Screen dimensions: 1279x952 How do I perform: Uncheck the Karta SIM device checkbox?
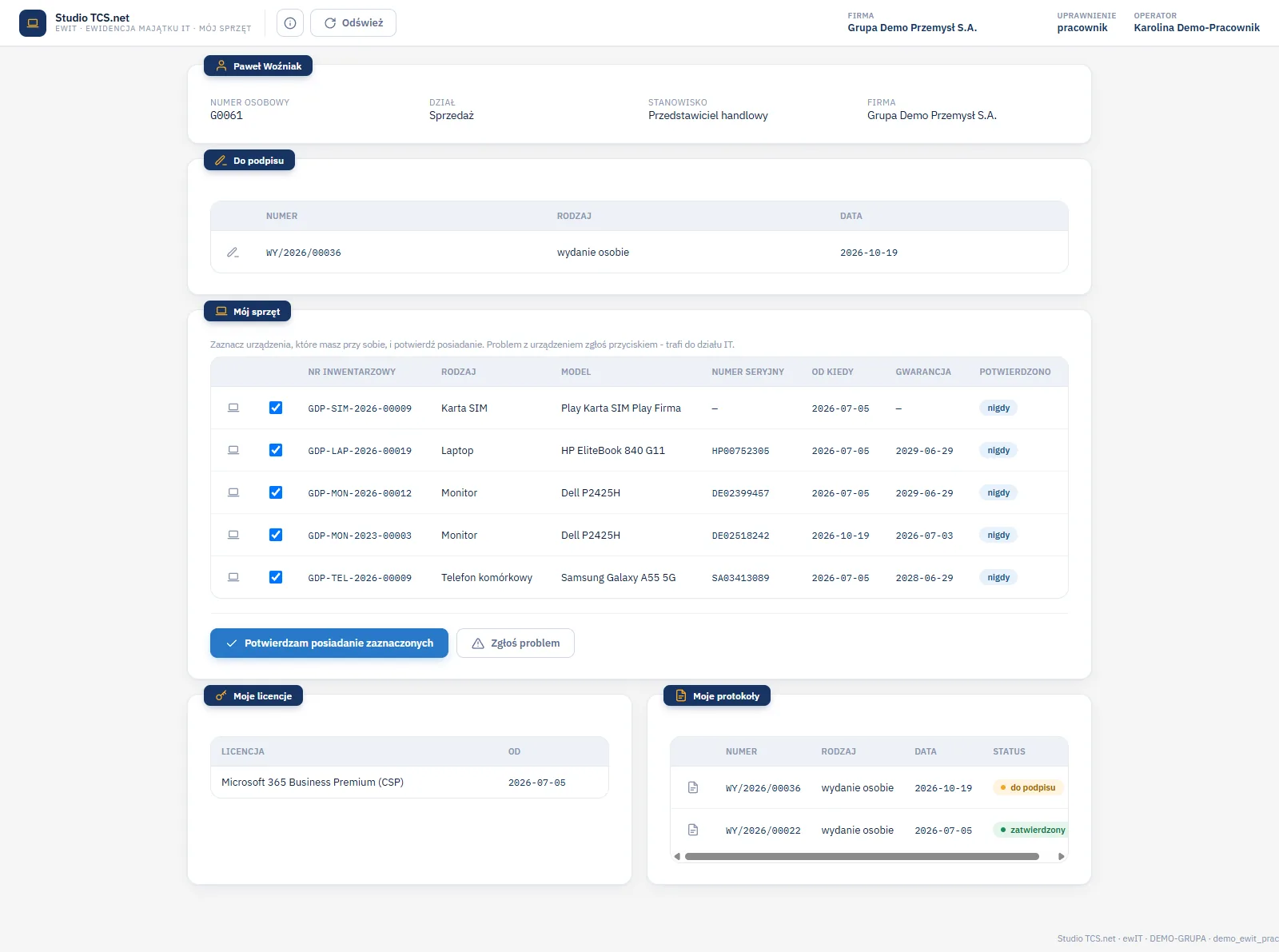point(276,408)
